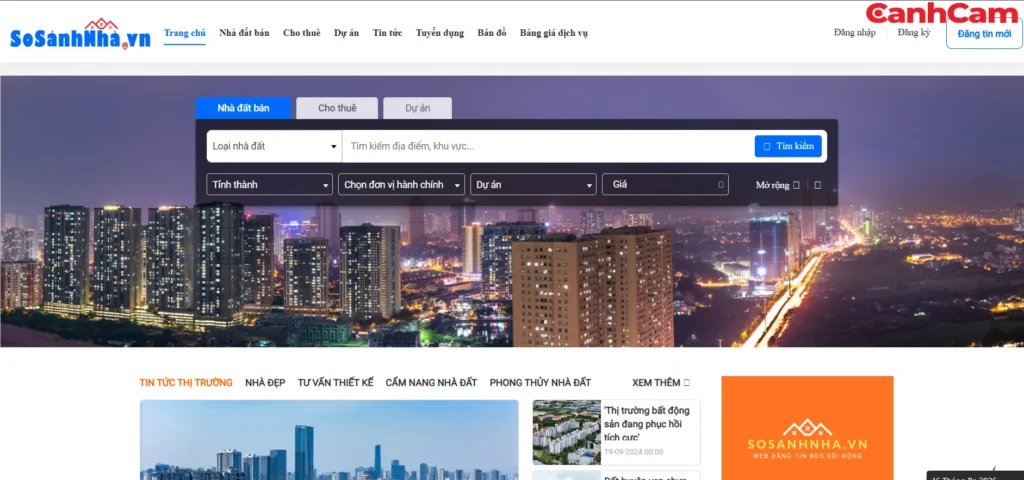This screenshot has width=1024, height=480.
Task: Select the NHÀ ĐẸP news tab
Action: click(265, 383)
